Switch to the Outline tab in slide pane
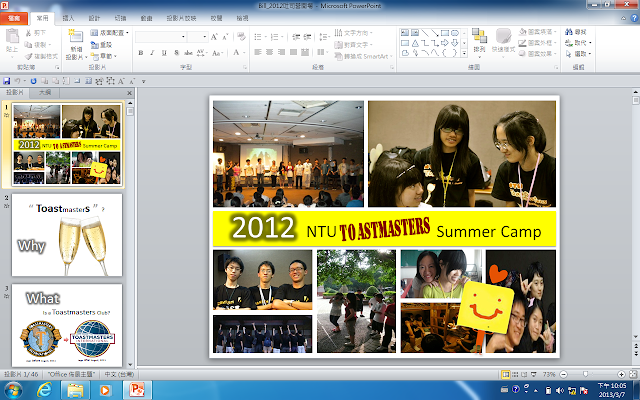The width and height of the screenshot is (640, 400). 45,93
